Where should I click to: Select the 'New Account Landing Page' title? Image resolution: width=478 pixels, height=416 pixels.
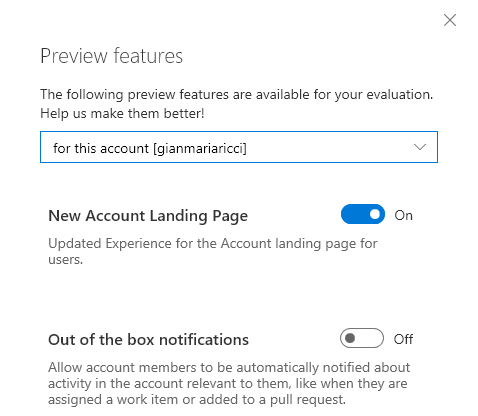click(x=148, y=216)
